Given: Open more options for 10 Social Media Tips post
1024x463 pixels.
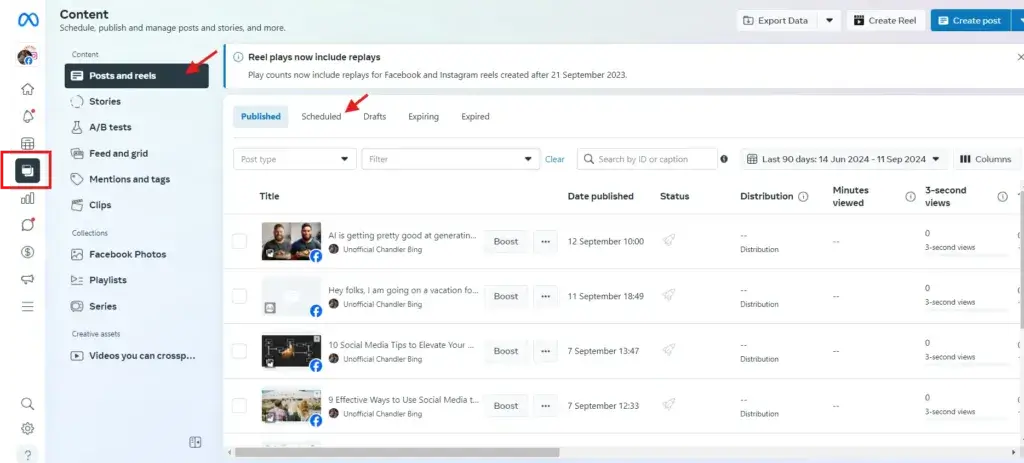Looking at the screenshot, I should [x=545, y=351].
